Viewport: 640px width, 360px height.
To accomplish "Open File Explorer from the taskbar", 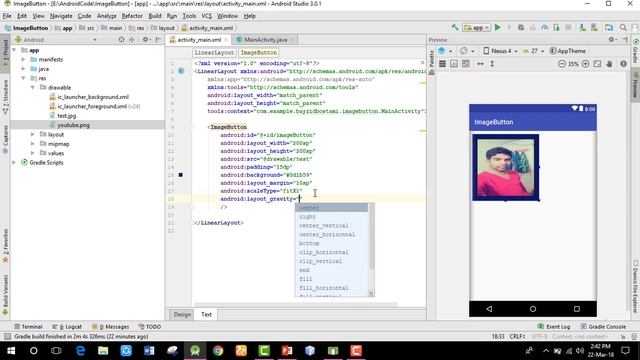I will [103, 351].
